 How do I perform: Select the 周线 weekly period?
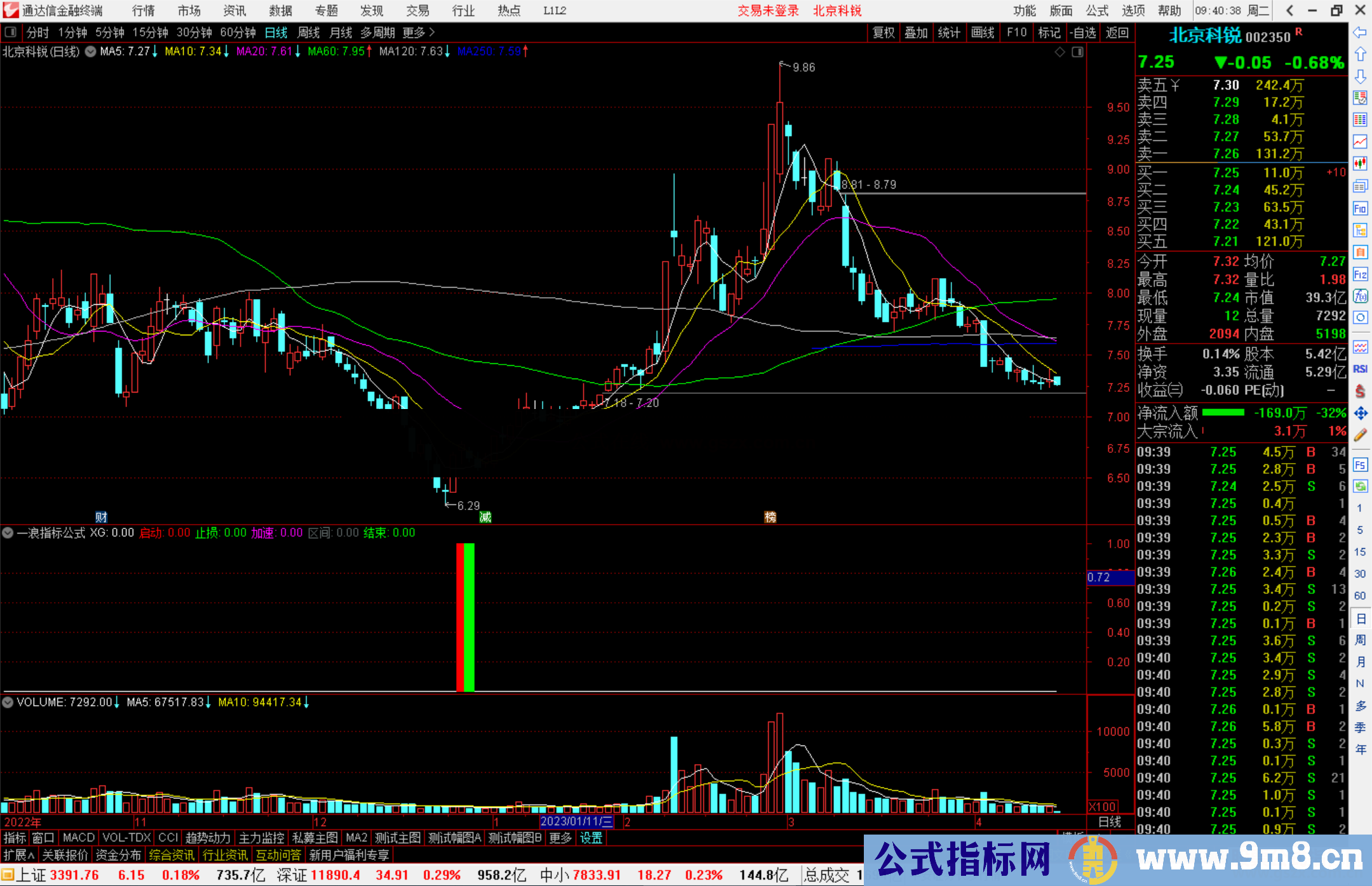coord(309,32)
